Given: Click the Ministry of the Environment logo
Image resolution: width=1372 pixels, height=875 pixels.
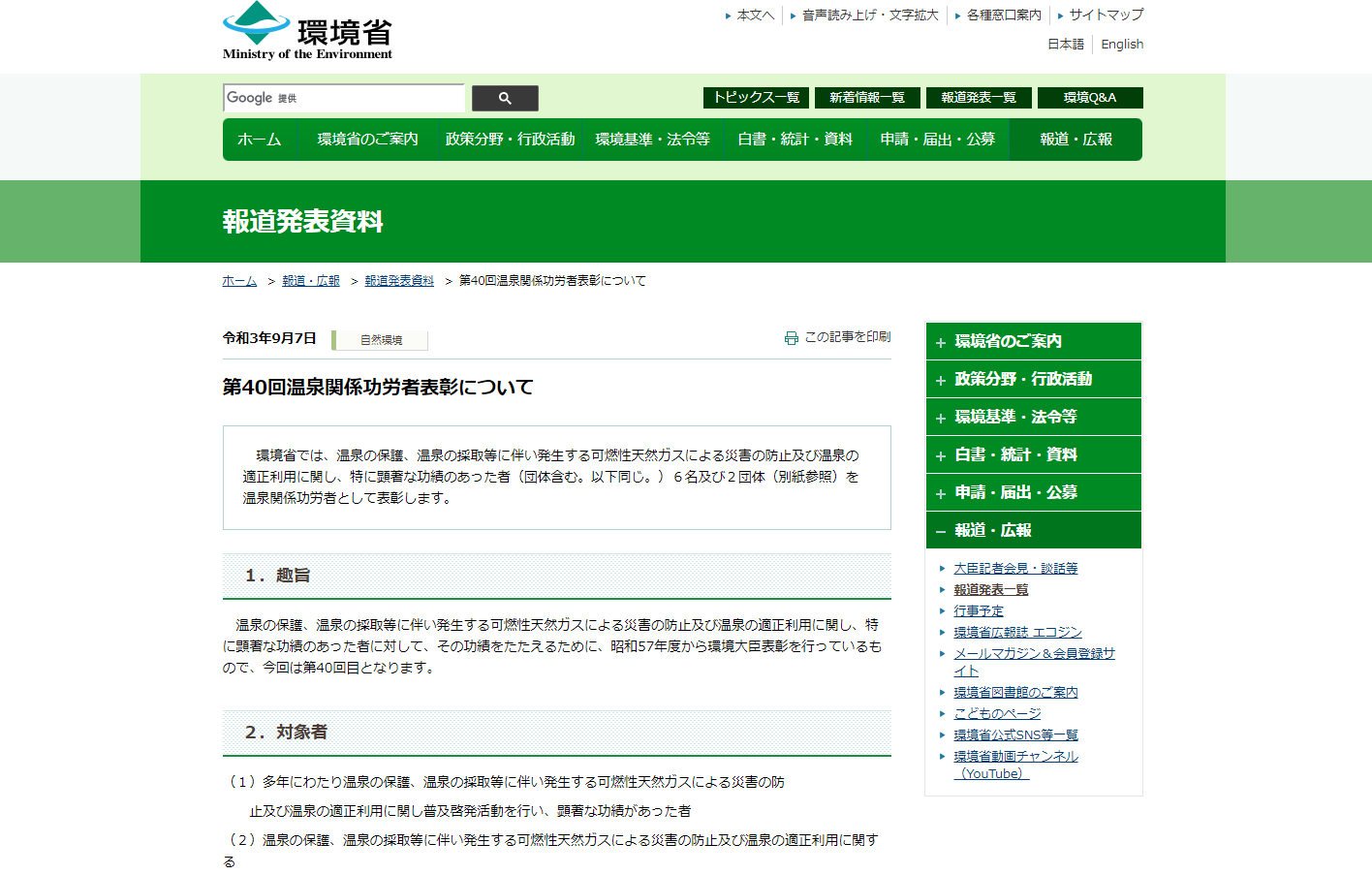Looking at the screenshot, I should click(307, 32).
